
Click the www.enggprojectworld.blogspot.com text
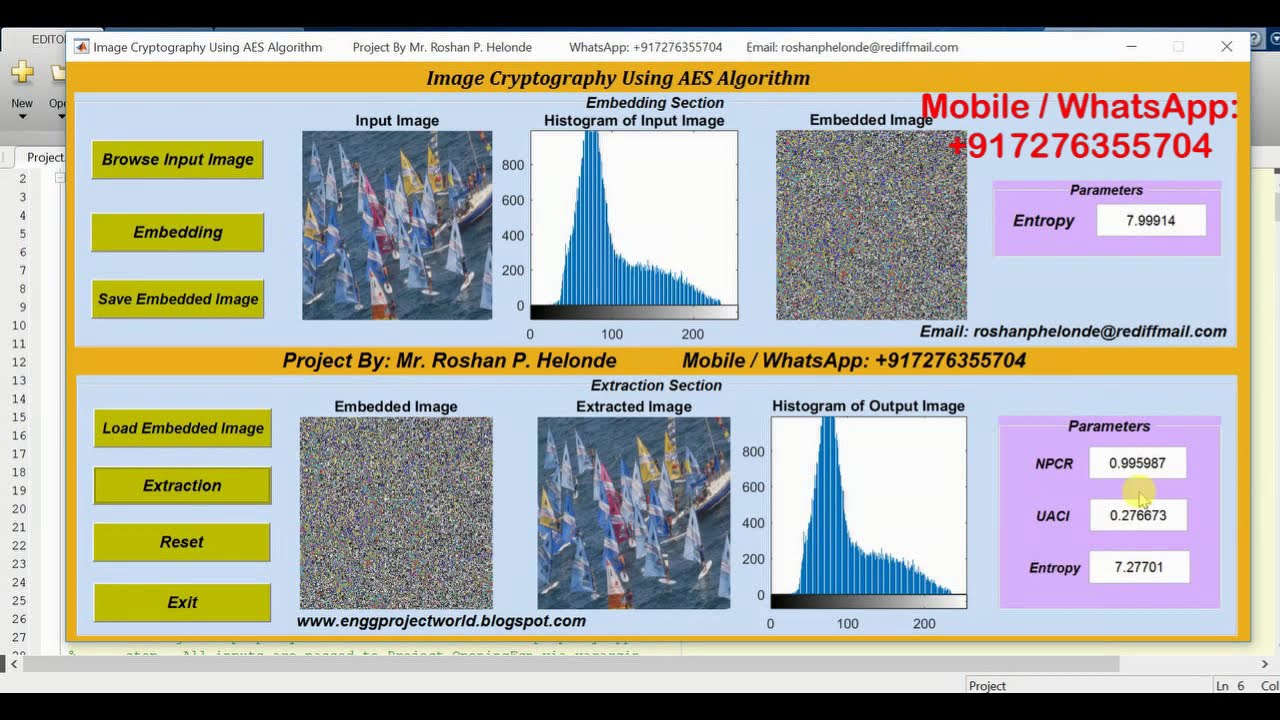(441, 621)
